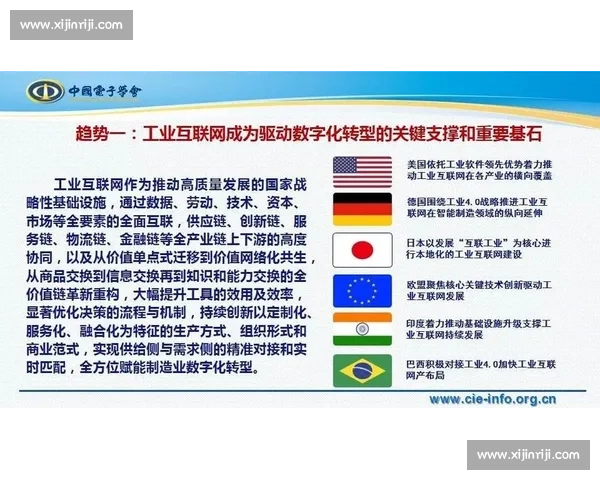
Task: Click the Brazilian flag image
Action: point(362,371)
